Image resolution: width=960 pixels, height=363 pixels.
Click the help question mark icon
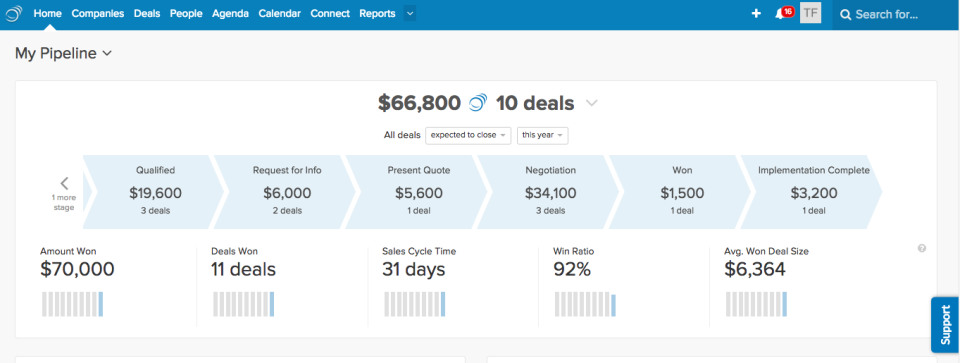922,249
